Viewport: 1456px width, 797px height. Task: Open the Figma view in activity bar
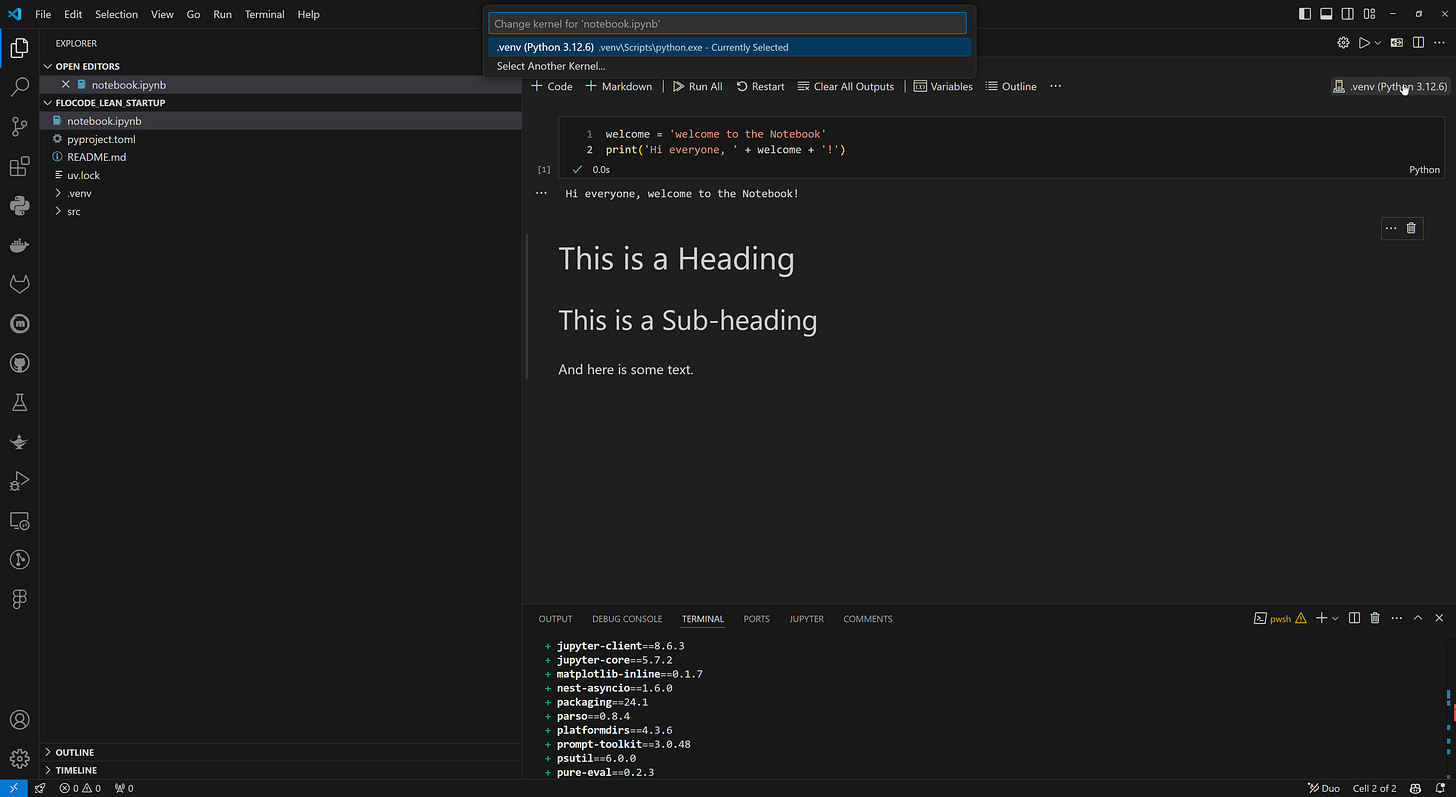click(19, 599)
